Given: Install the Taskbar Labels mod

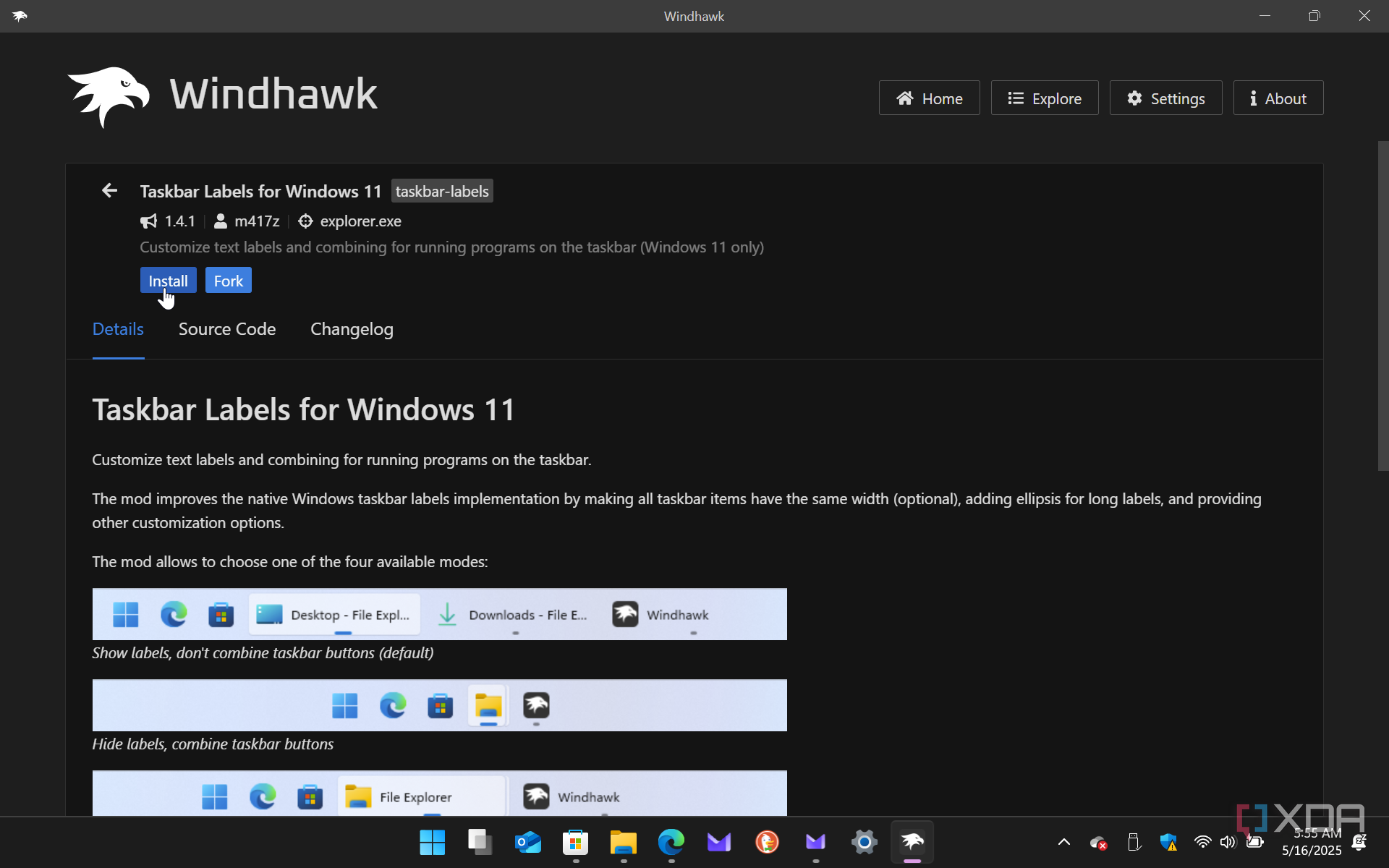Looking at the screenshot, I should 168,281.
